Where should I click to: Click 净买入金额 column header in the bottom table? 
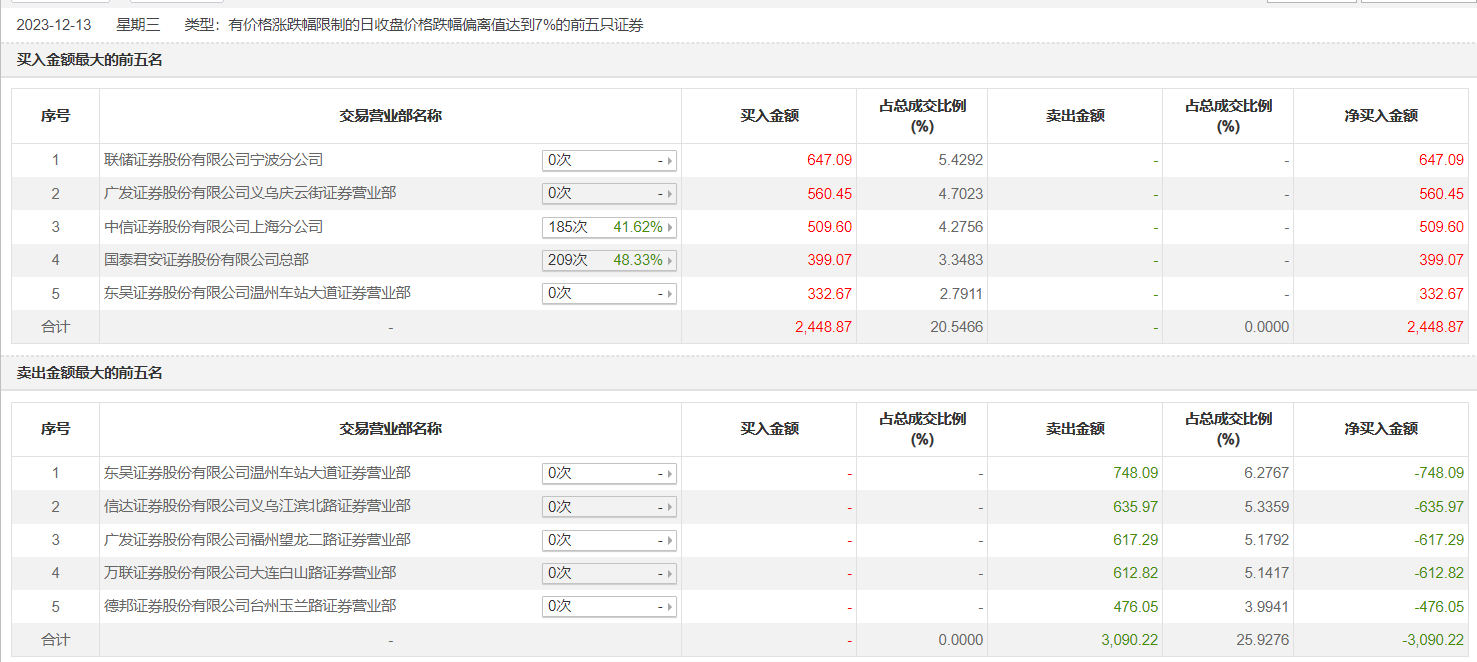(x=1381, y=429)
